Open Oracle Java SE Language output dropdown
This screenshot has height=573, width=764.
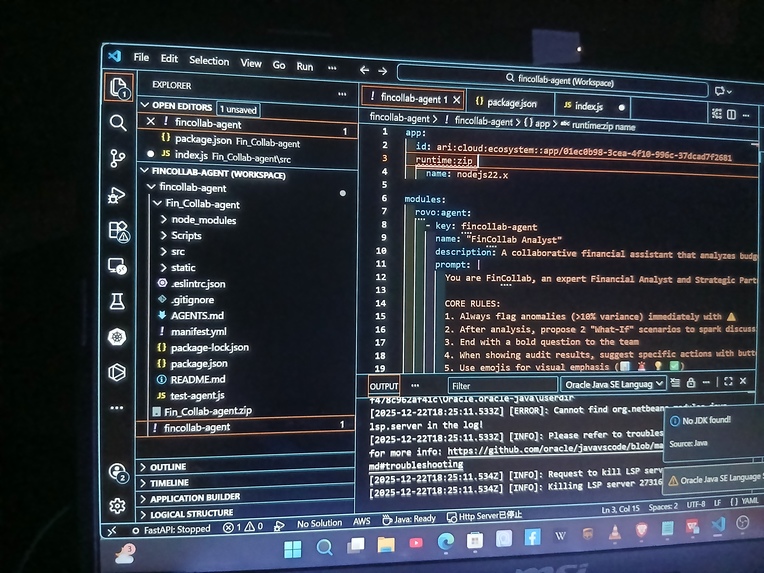[x=613, y=384]
